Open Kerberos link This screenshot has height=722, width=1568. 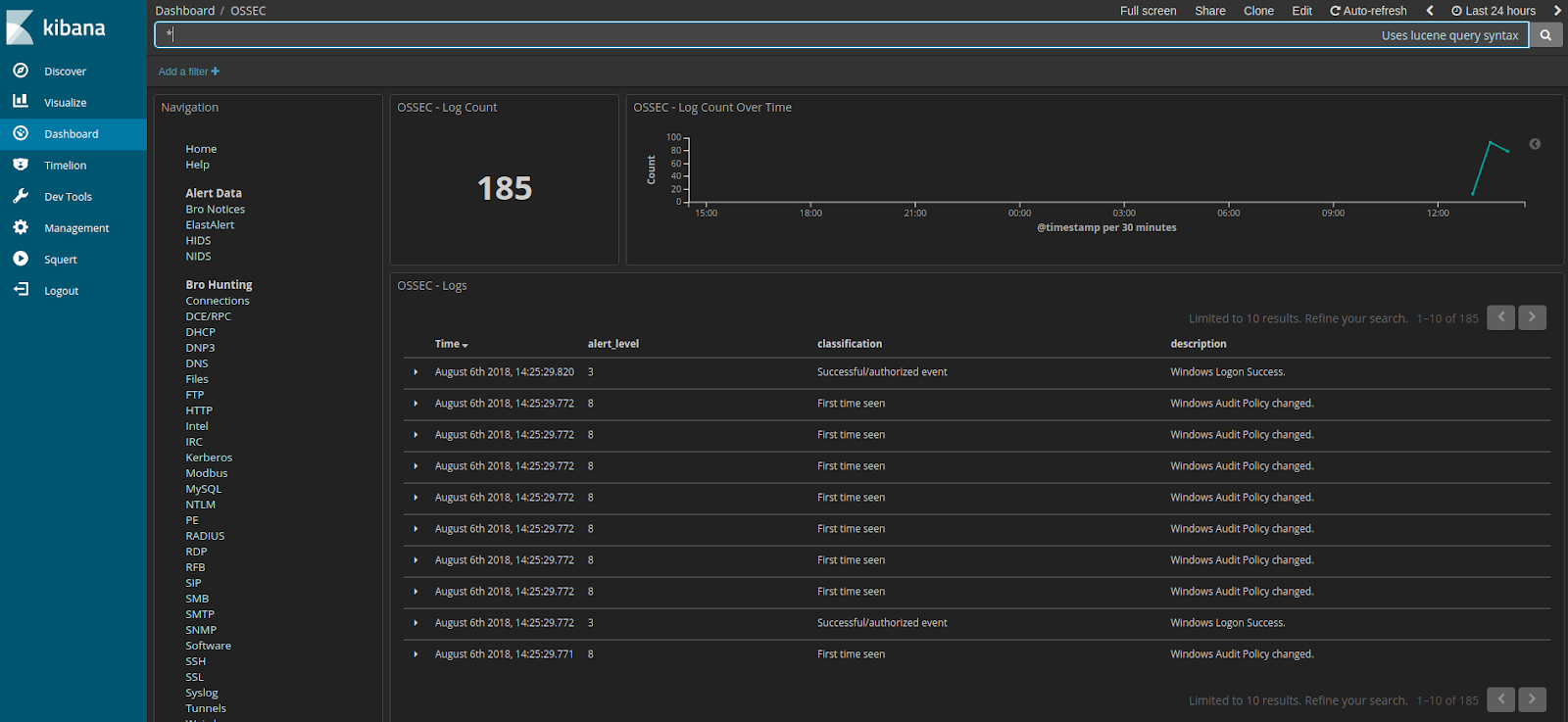click(x=209, y=457)
